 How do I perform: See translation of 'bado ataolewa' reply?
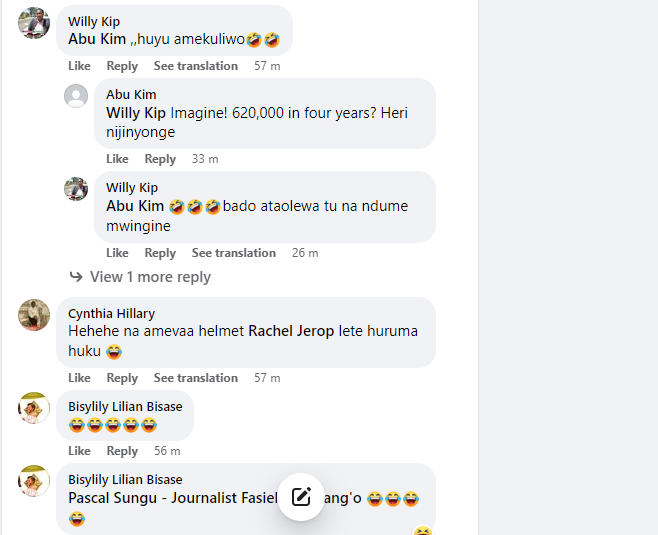point(234,253)
